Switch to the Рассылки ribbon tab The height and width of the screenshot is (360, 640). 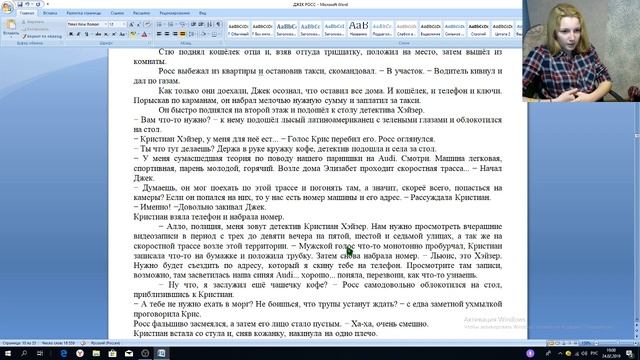[141, 13]
